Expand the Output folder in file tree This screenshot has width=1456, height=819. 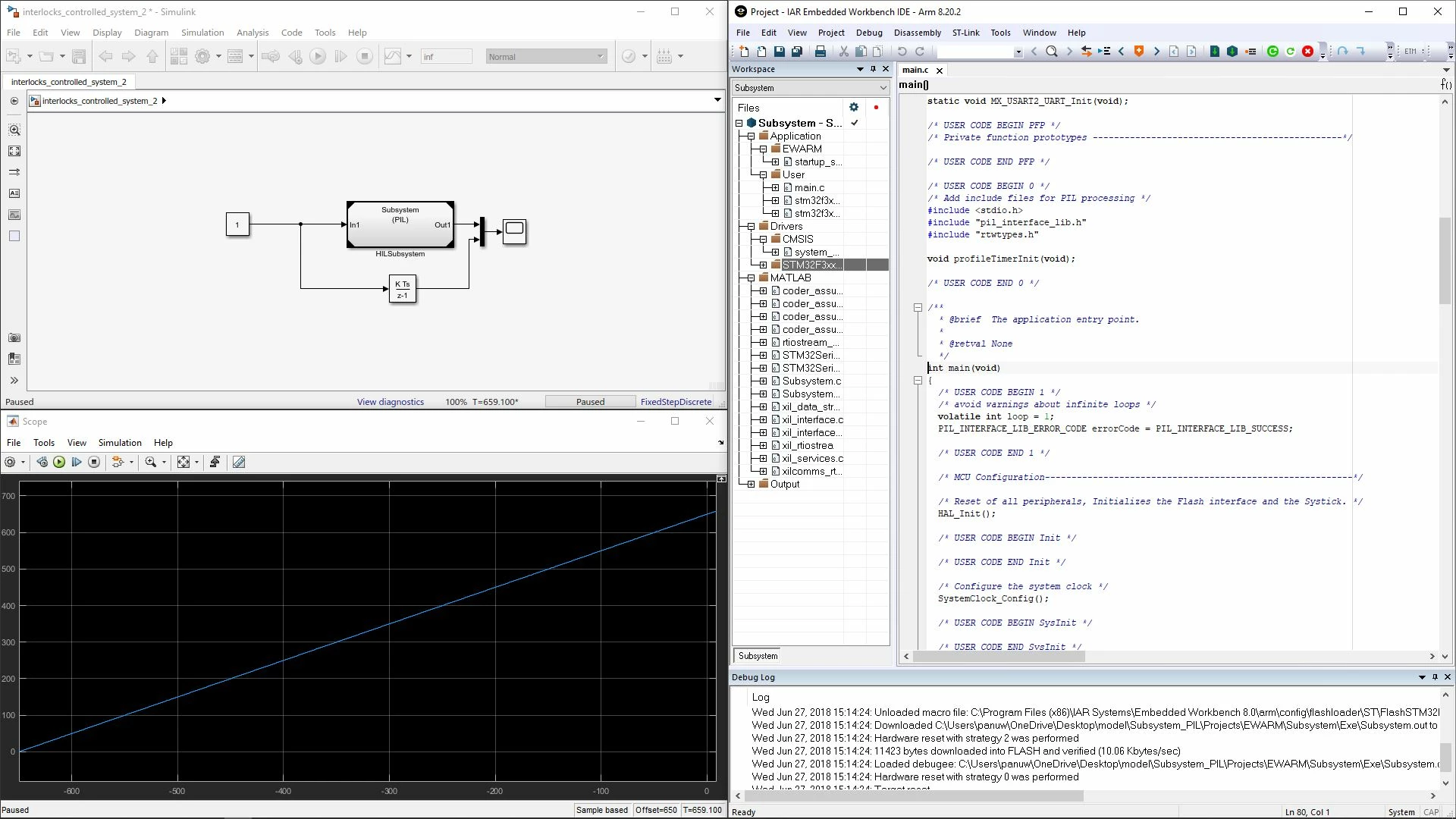click(751, 484)
